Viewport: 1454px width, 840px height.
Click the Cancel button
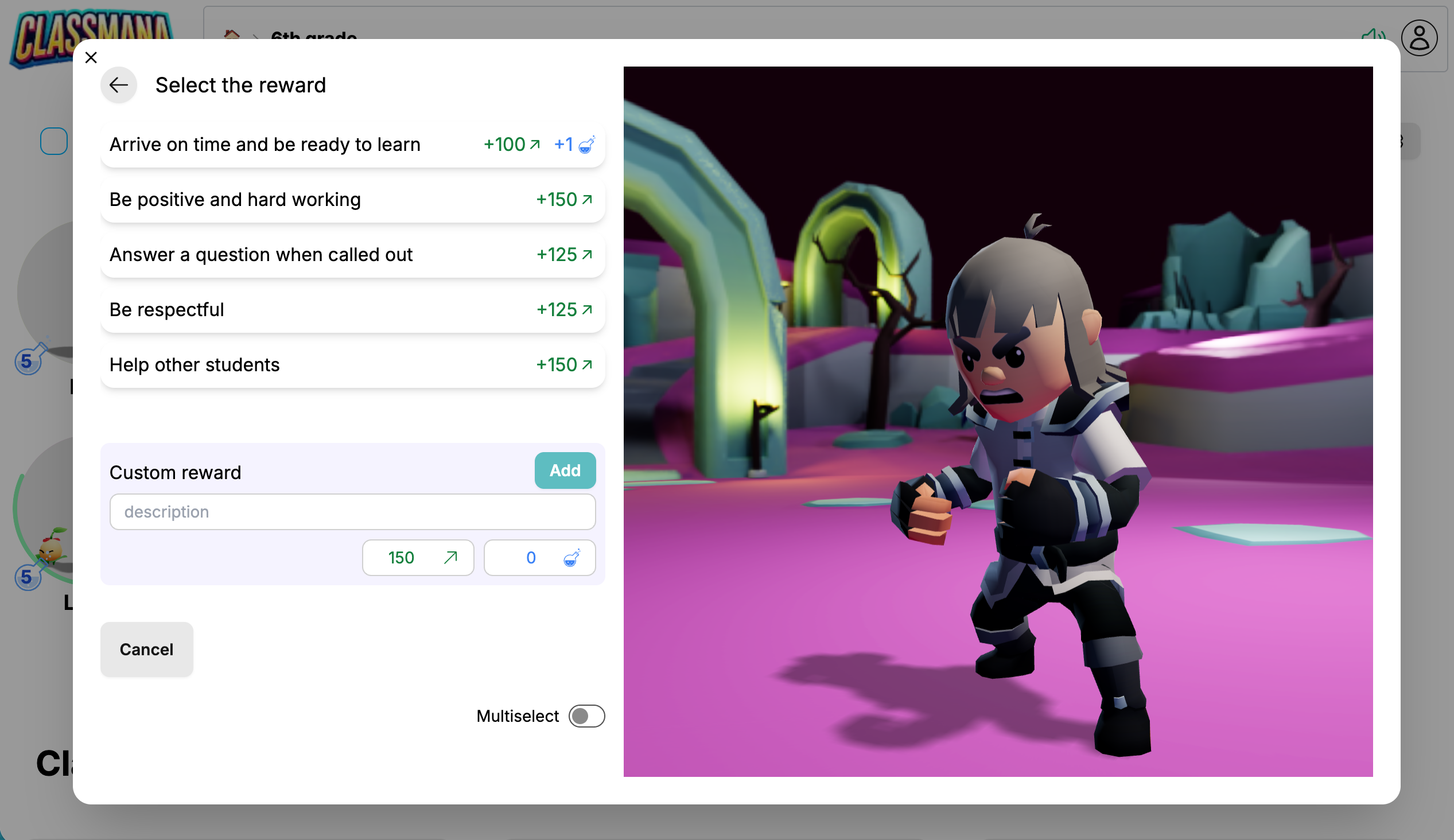click(146, 649)
